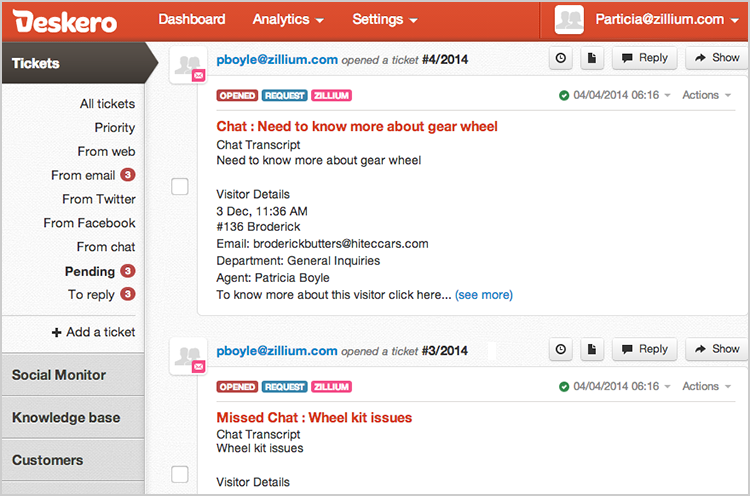The image size is (750, 496).
Task: Filter tickets From web
Action: tap(106, 152)
